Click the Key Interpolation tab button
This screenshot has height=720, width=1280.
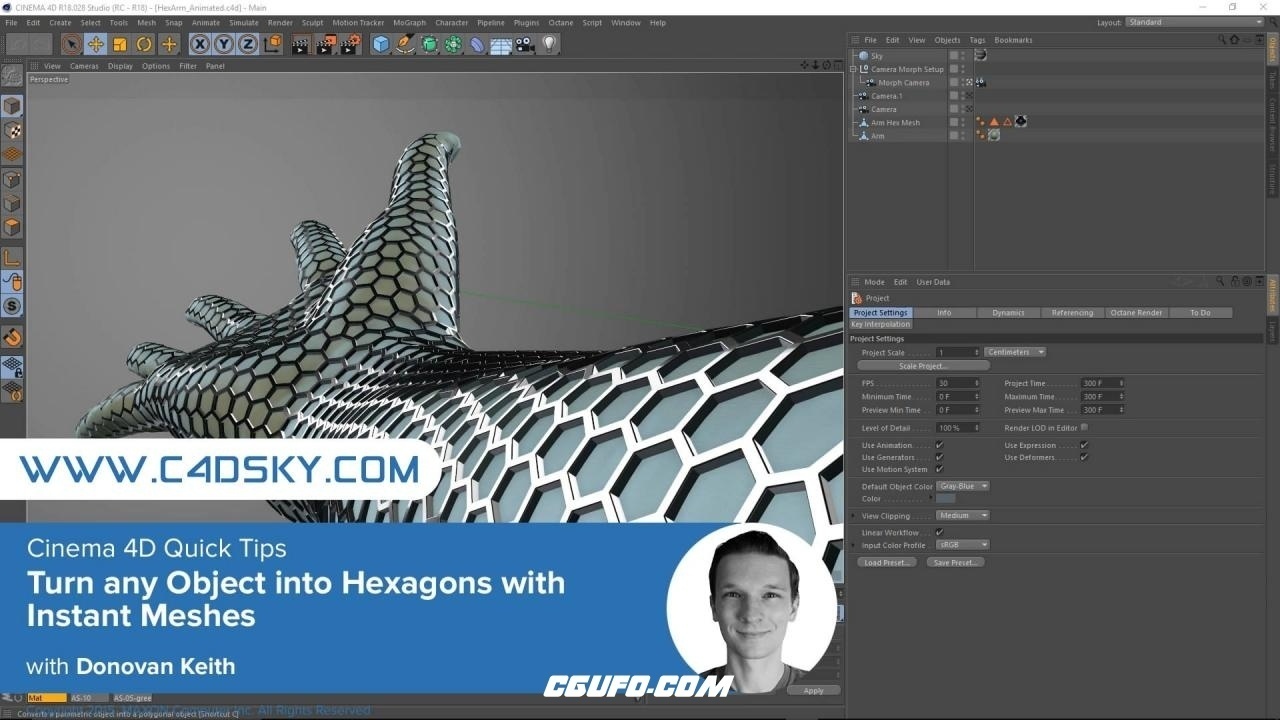pos(881,324)
